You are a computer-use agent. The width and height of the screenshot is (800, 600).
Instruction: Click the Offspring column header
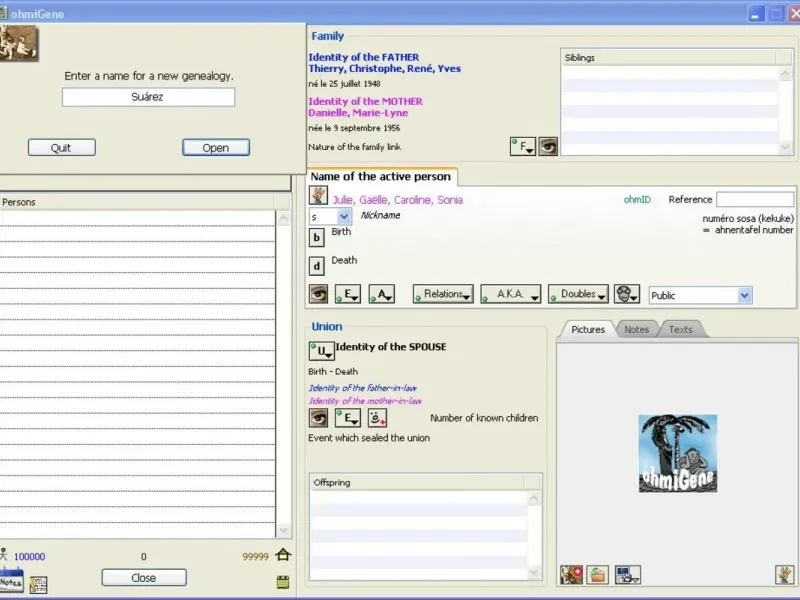pyautogui.click(x=417, y=482)
